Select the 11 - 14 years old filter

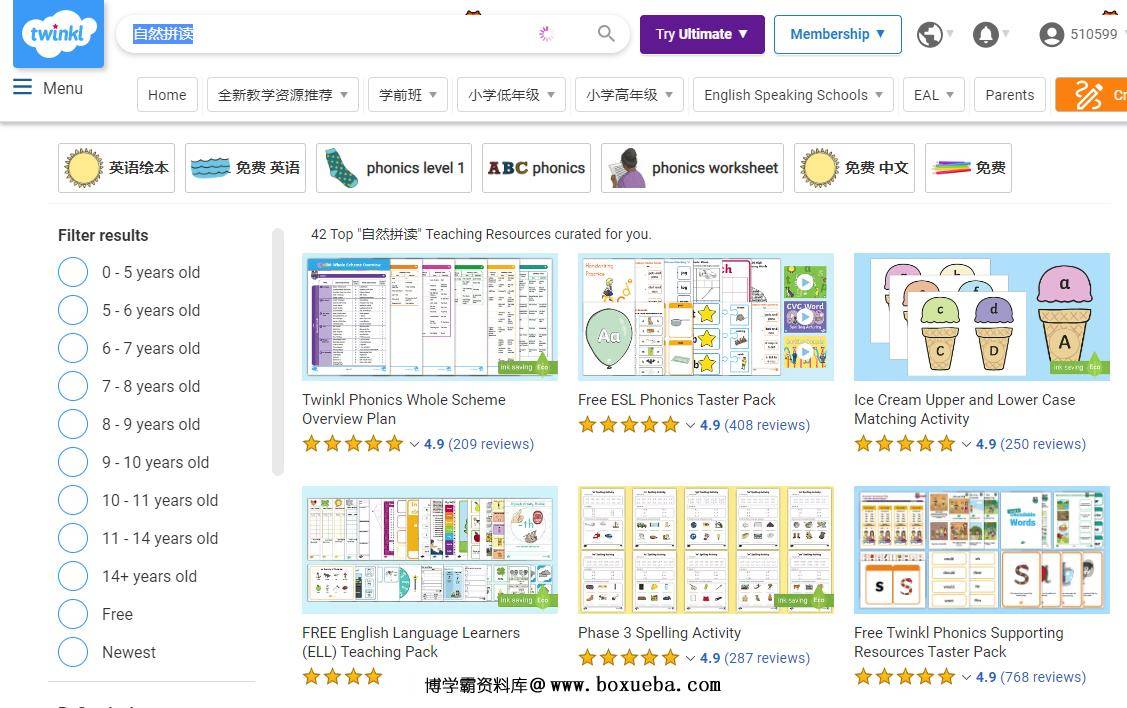[x=73, y=538]
